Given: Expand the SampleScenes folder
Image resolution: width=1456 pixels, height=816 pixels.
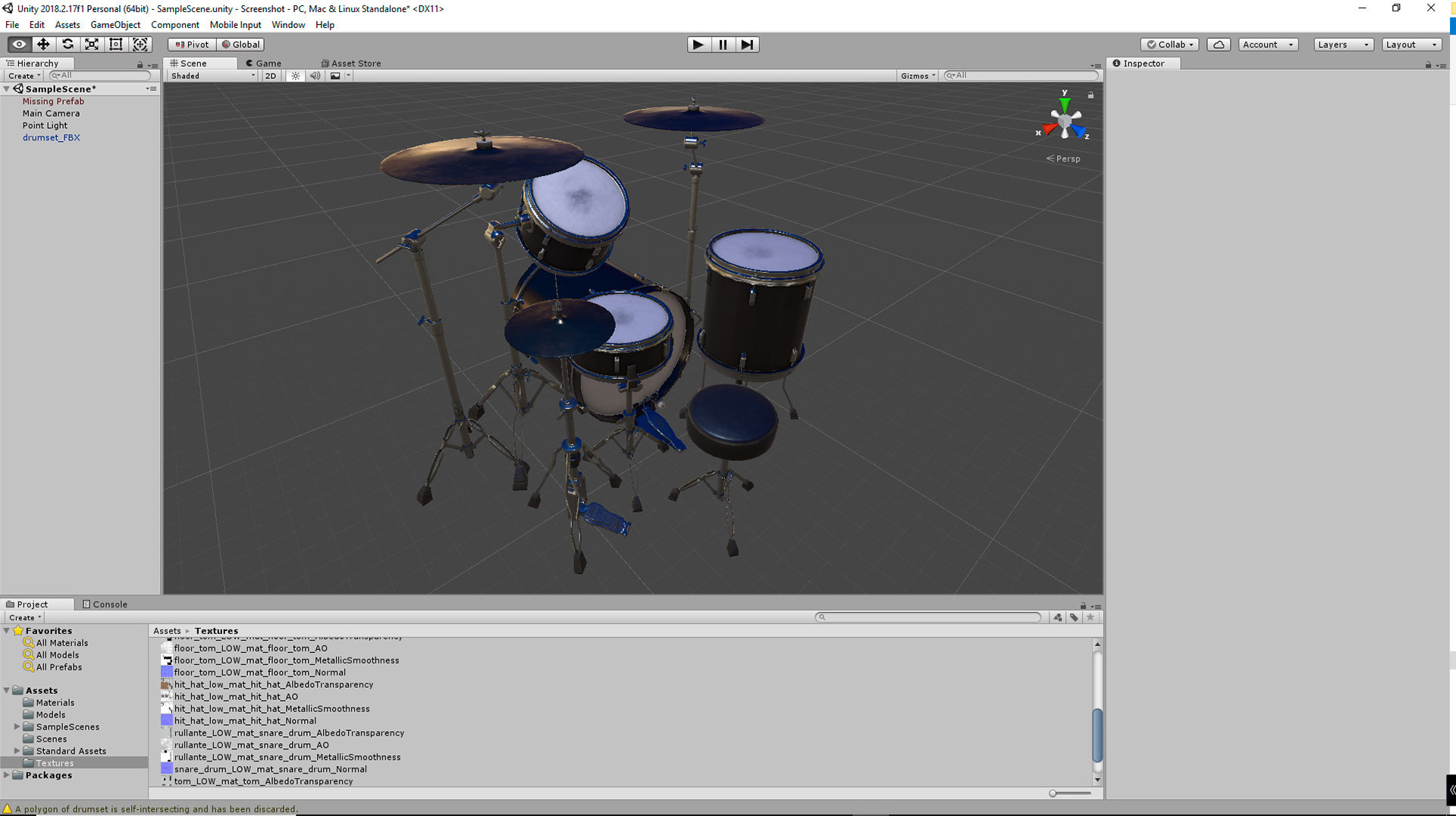Looking at the screenshot, I should pyautogui.click(x=17, y=727).
